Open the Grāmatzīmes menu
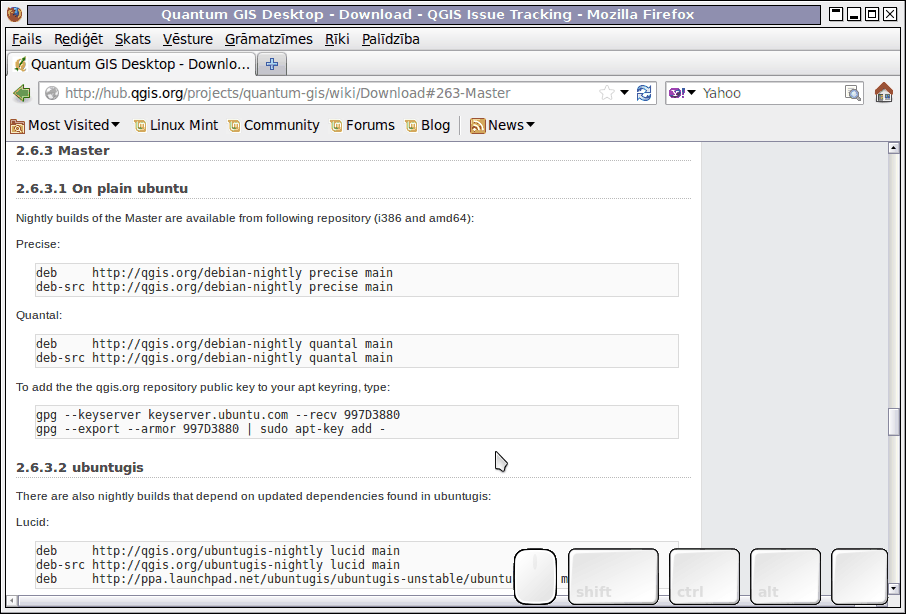This screenshot has width=906, height=614. point(269,39)
